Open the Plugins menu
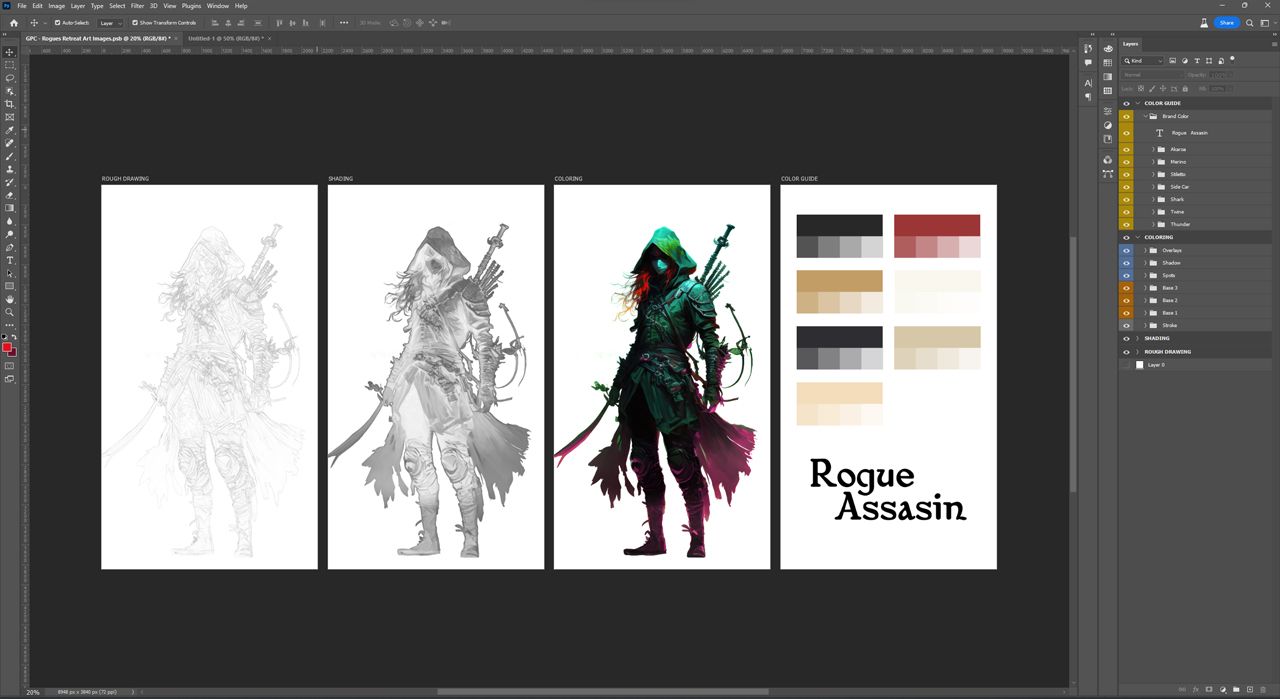Screen dimensions: 1280x699 (x=191, y=6)
